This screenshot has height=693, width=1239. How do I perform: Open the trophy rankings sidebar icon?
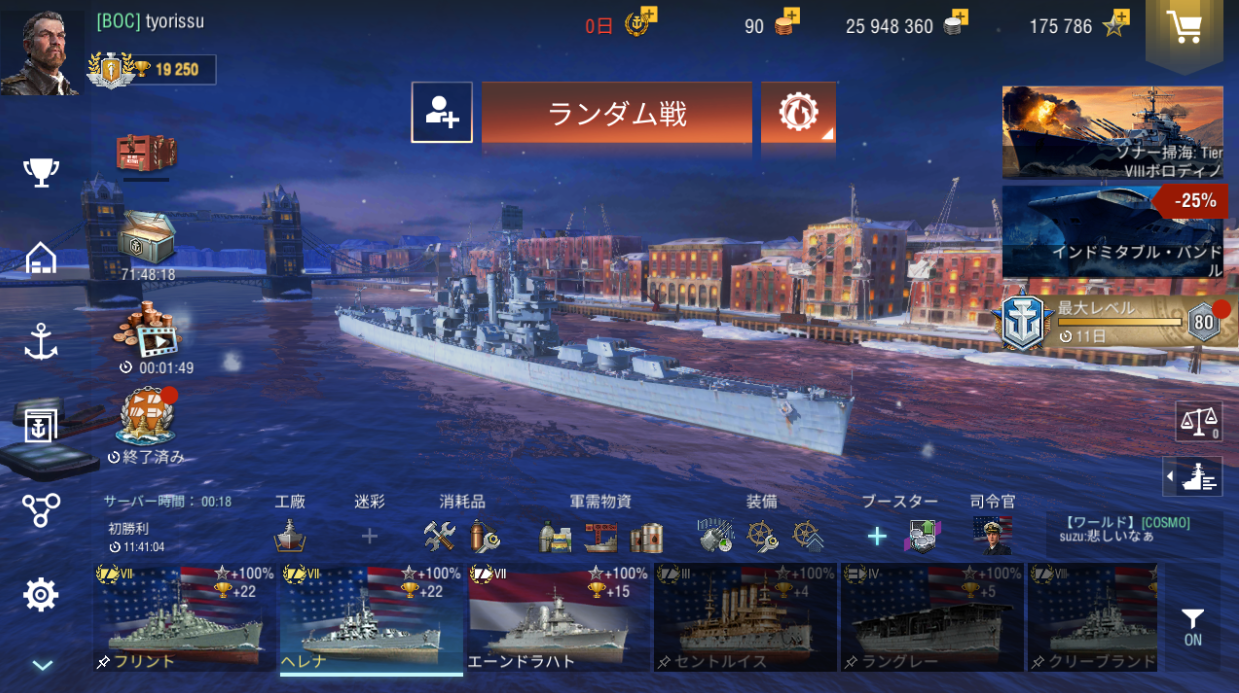point(41,171)
